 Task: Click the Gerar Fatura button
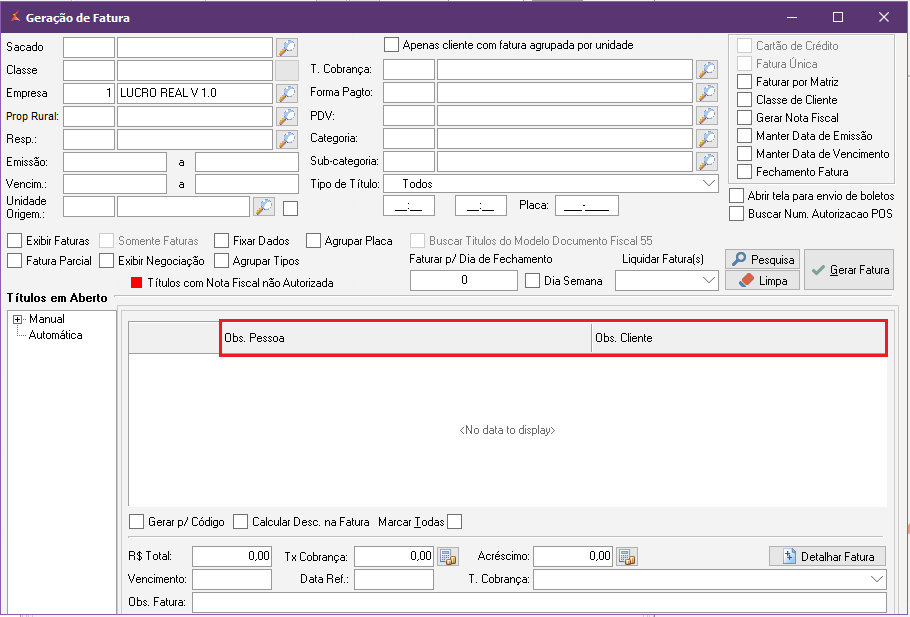coord(849,270)
